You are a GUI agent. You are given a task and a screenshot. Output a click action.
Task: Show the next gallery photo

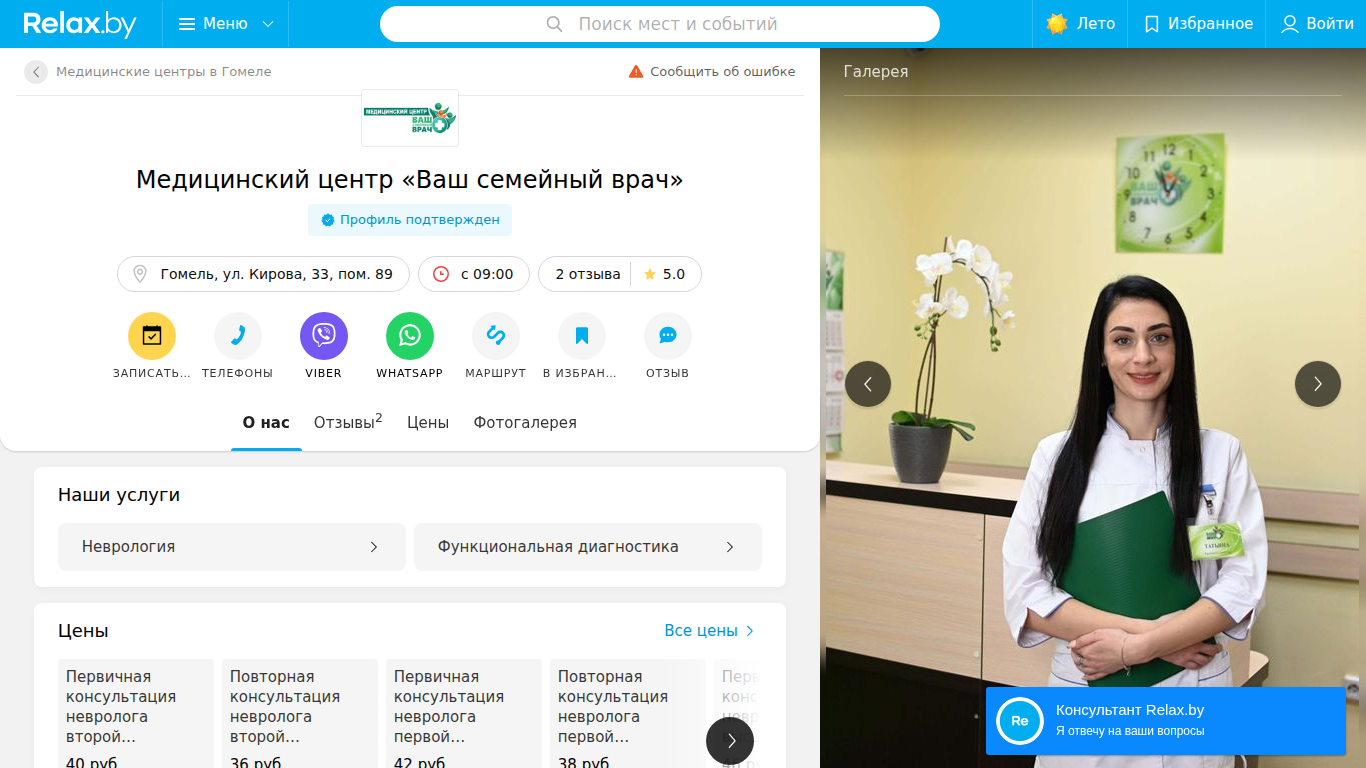click(x=1318, y=384)
